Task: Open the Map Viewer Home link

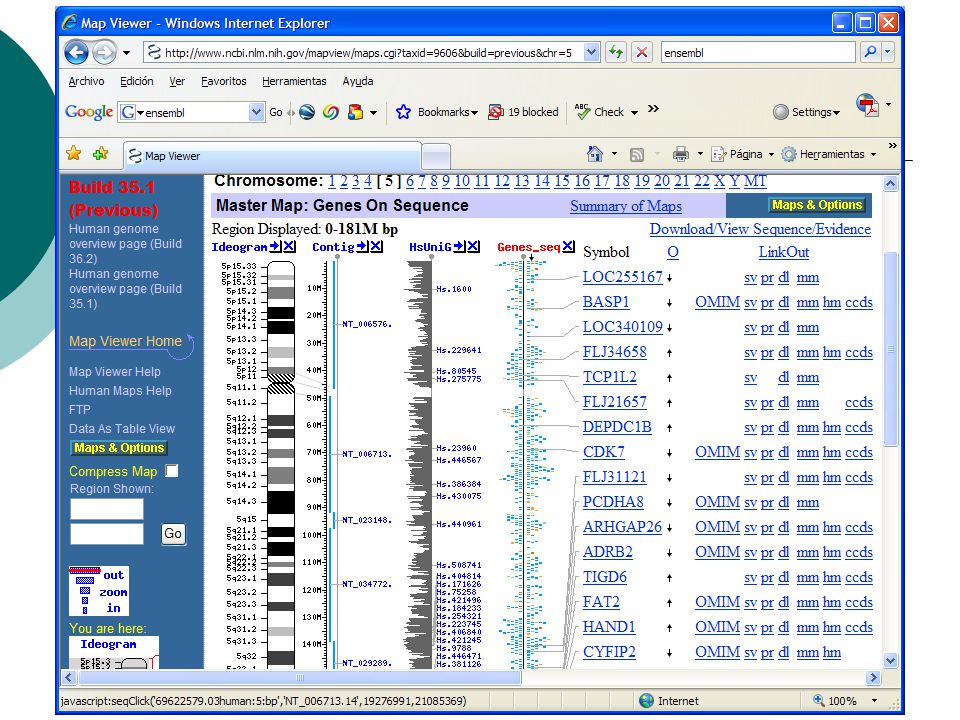Action: 125,341
